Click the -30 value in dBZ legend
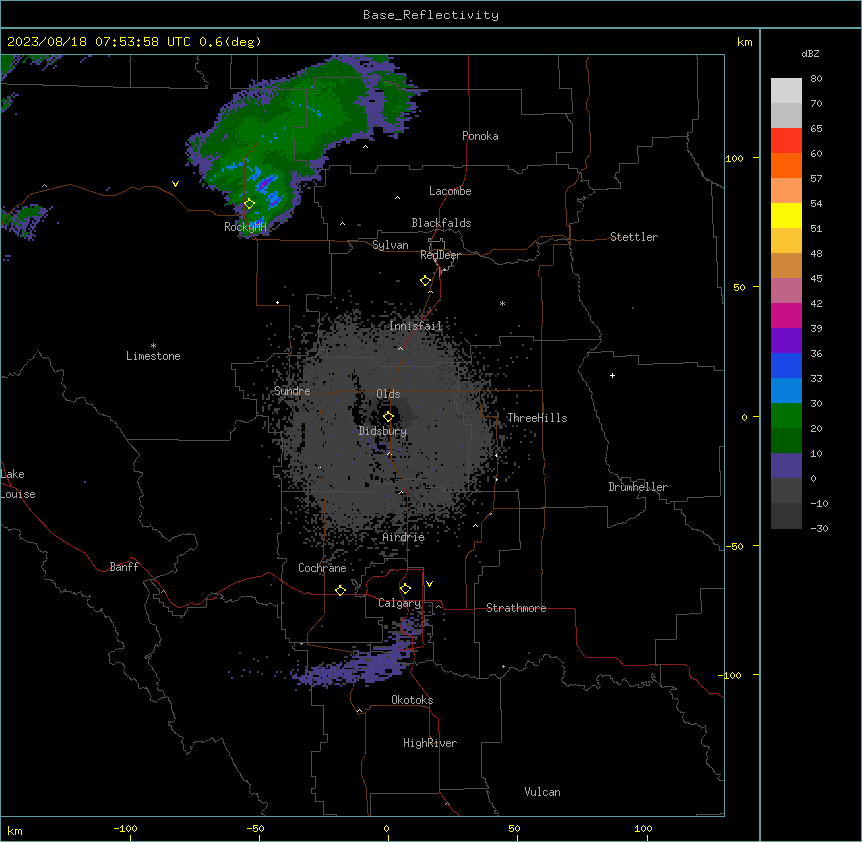 point(819,528)
